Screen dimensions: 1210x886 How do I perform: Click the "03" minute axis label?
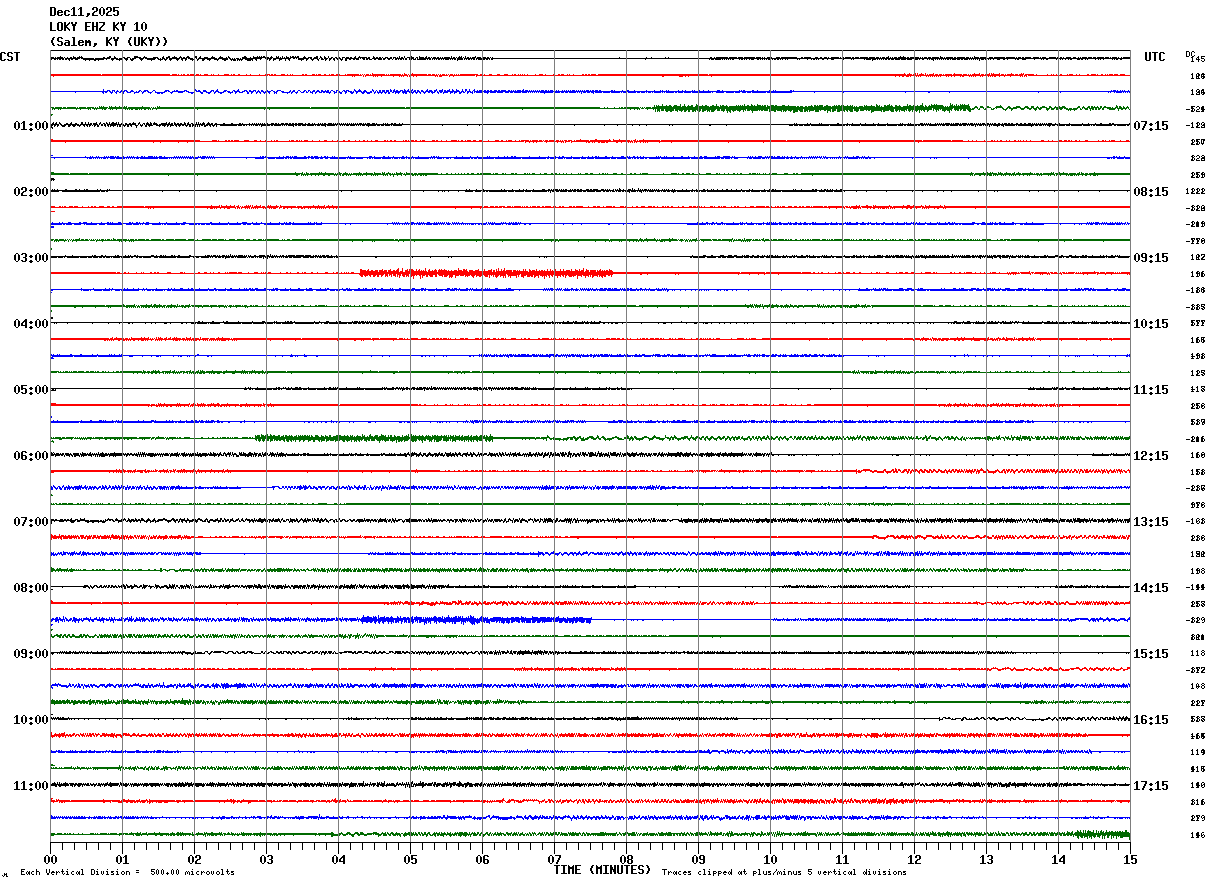pos(266,859)
